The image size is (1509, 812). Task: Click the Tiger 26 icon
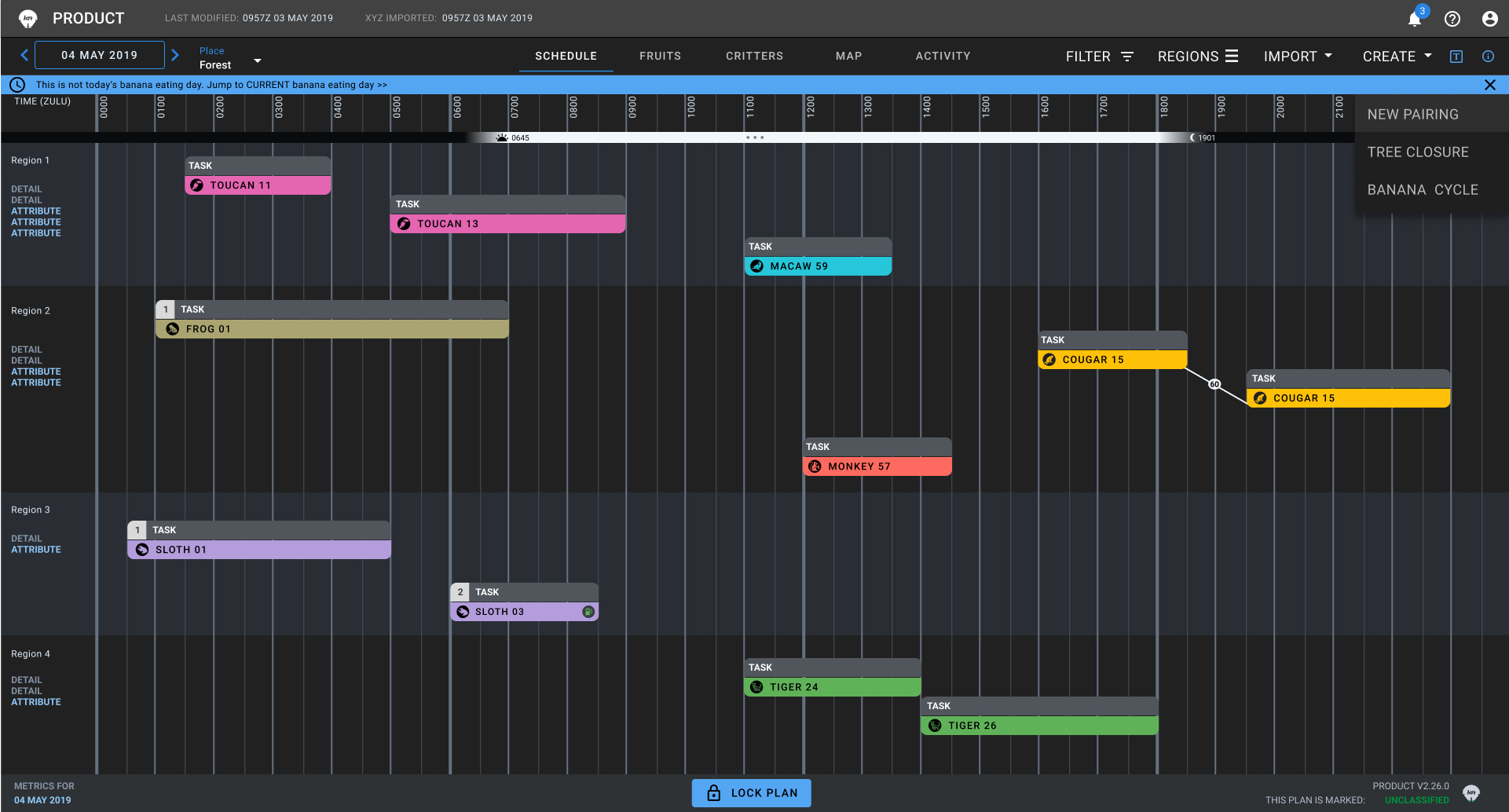tap(935, 726)
